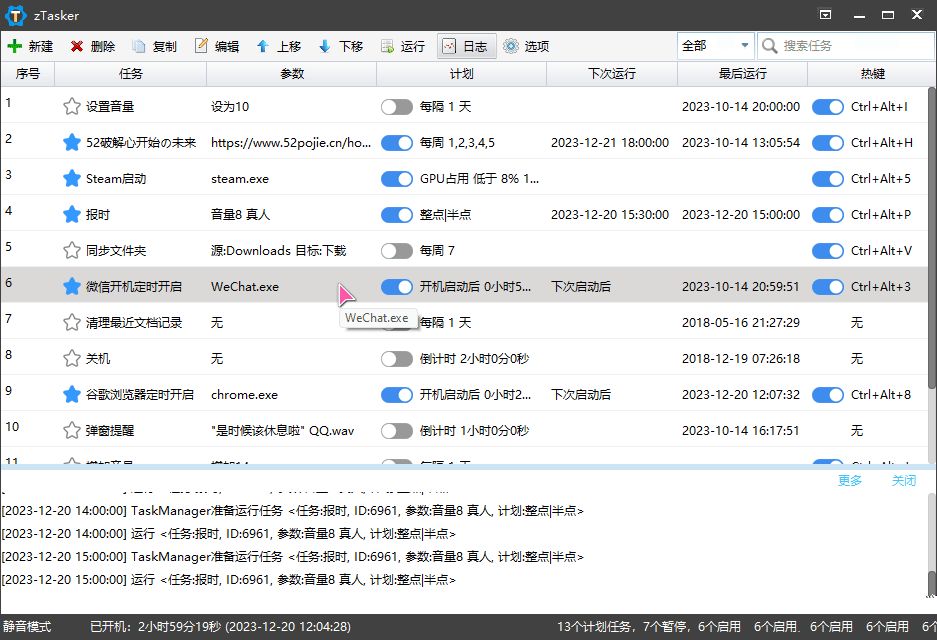
Task: Click 更多 link in log panel
Action: tap(850, 481)
